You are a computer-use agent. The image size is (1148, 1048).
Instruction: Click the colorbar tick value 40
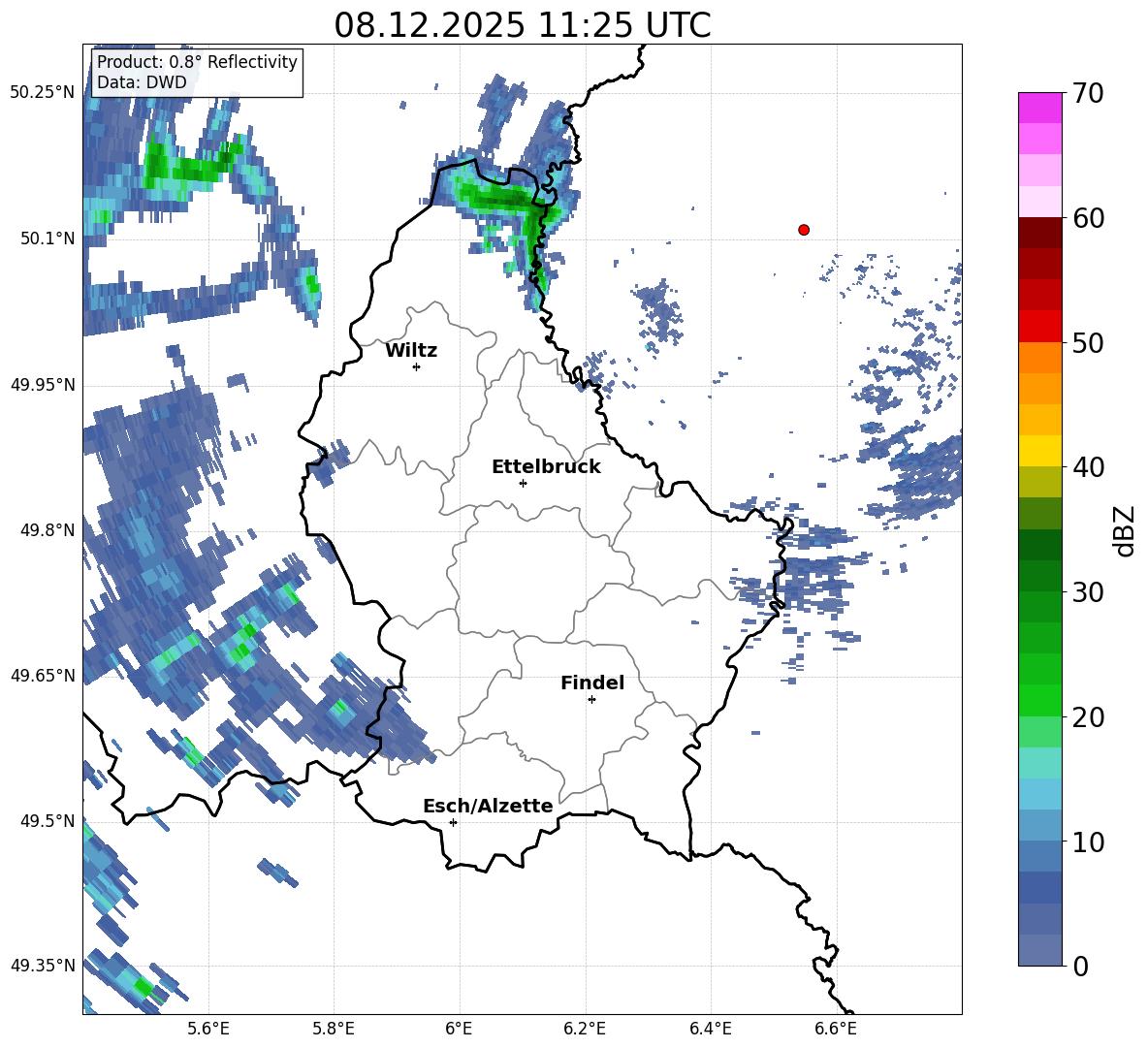[x=1088, y=467]
